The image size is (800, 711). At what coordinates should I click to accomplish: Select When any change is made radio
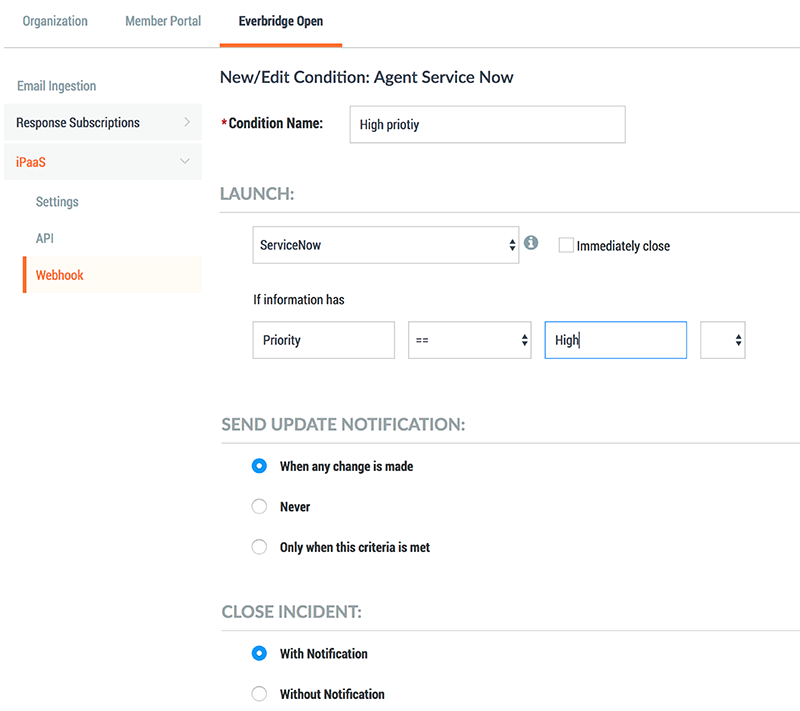tap(259, 466)
